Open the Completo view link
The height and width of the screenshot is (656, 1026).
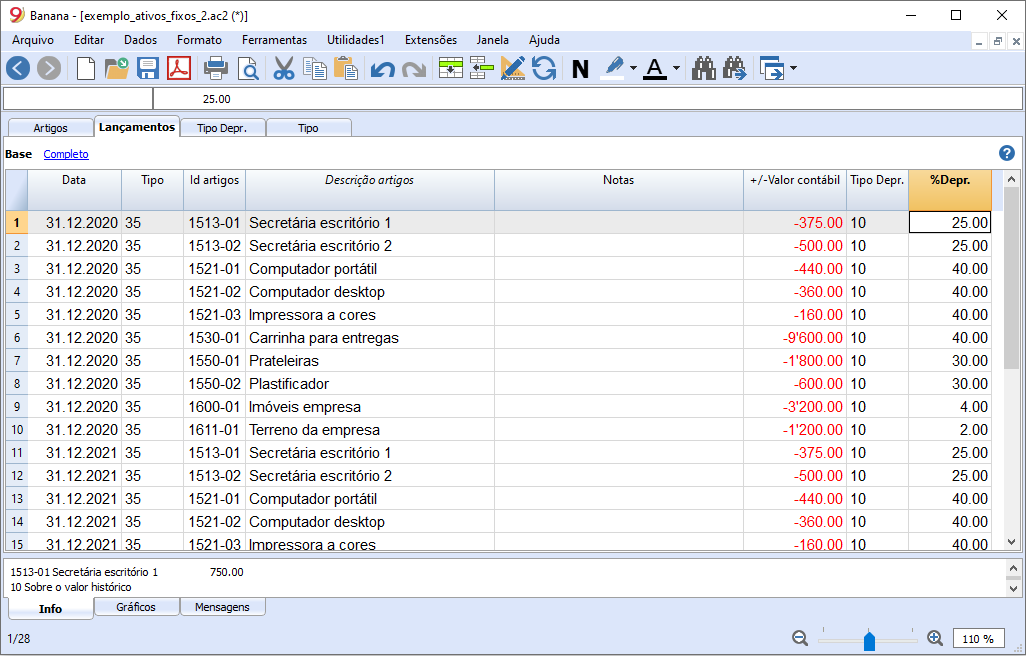pos(66,154)
